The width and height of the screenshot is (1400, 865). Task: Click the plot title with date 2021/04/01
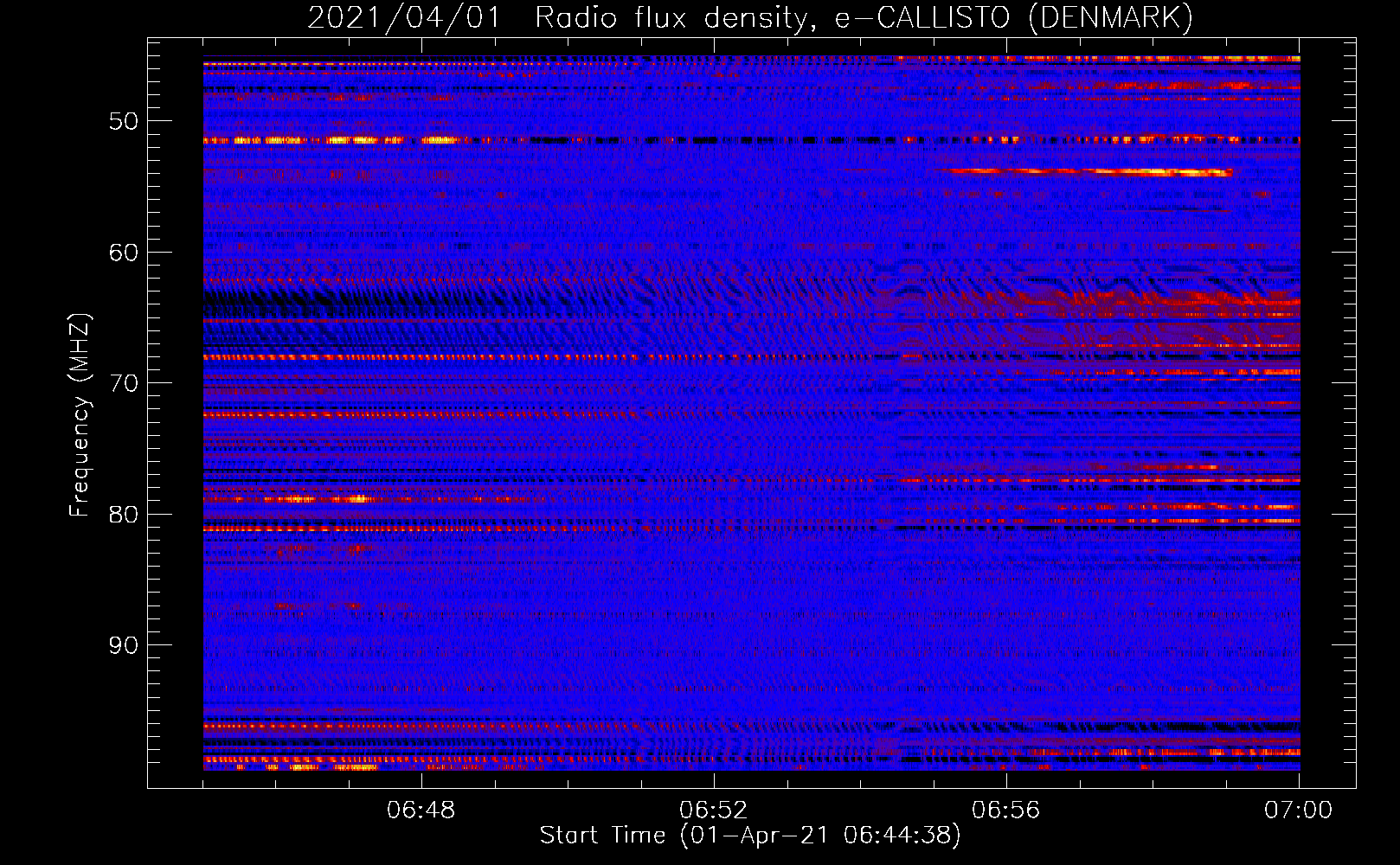click(750, 17)
